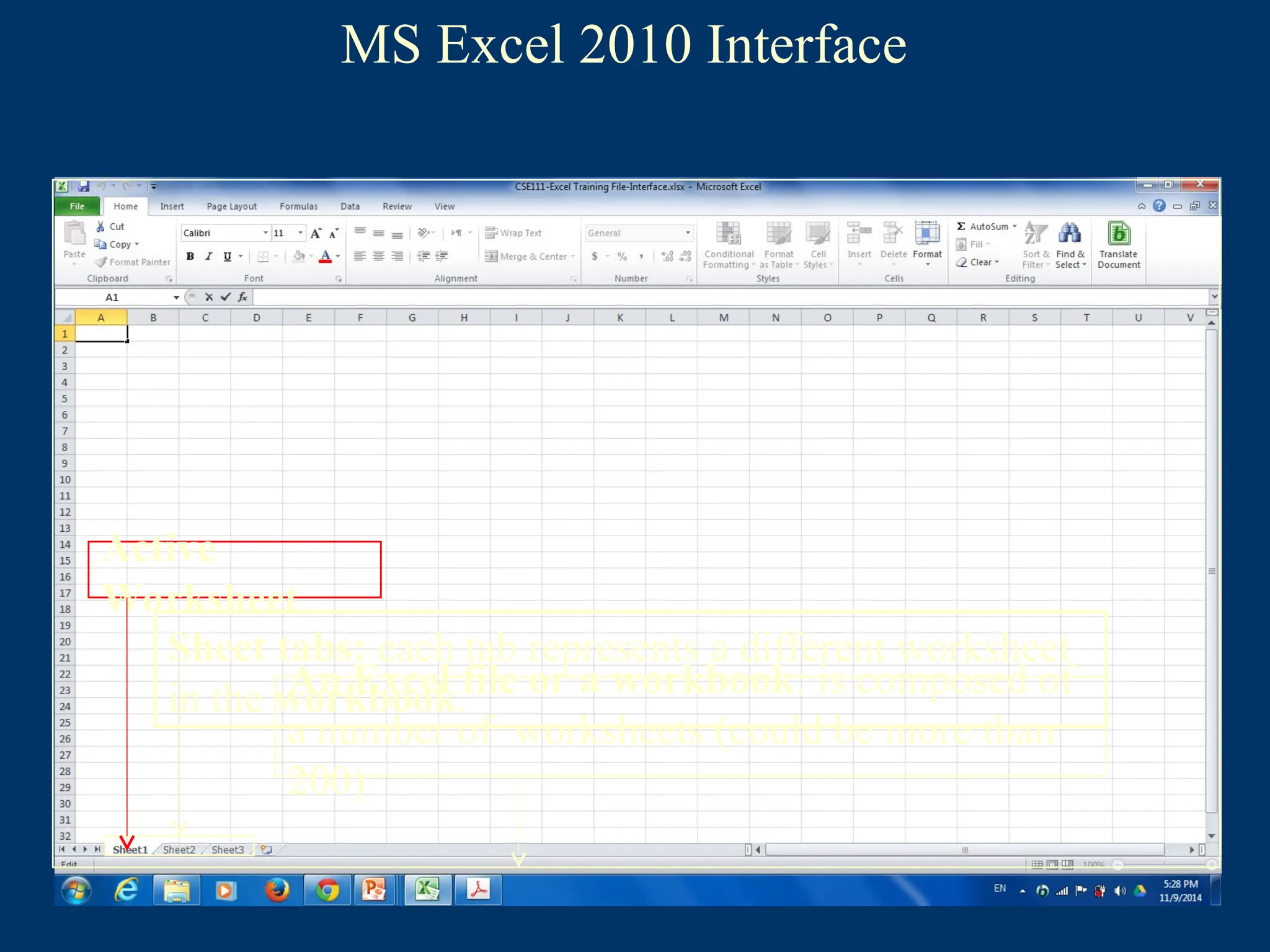1270x952 pixels.
Task: Click the Cut scissors icon
Action: [x=100, y=226]
